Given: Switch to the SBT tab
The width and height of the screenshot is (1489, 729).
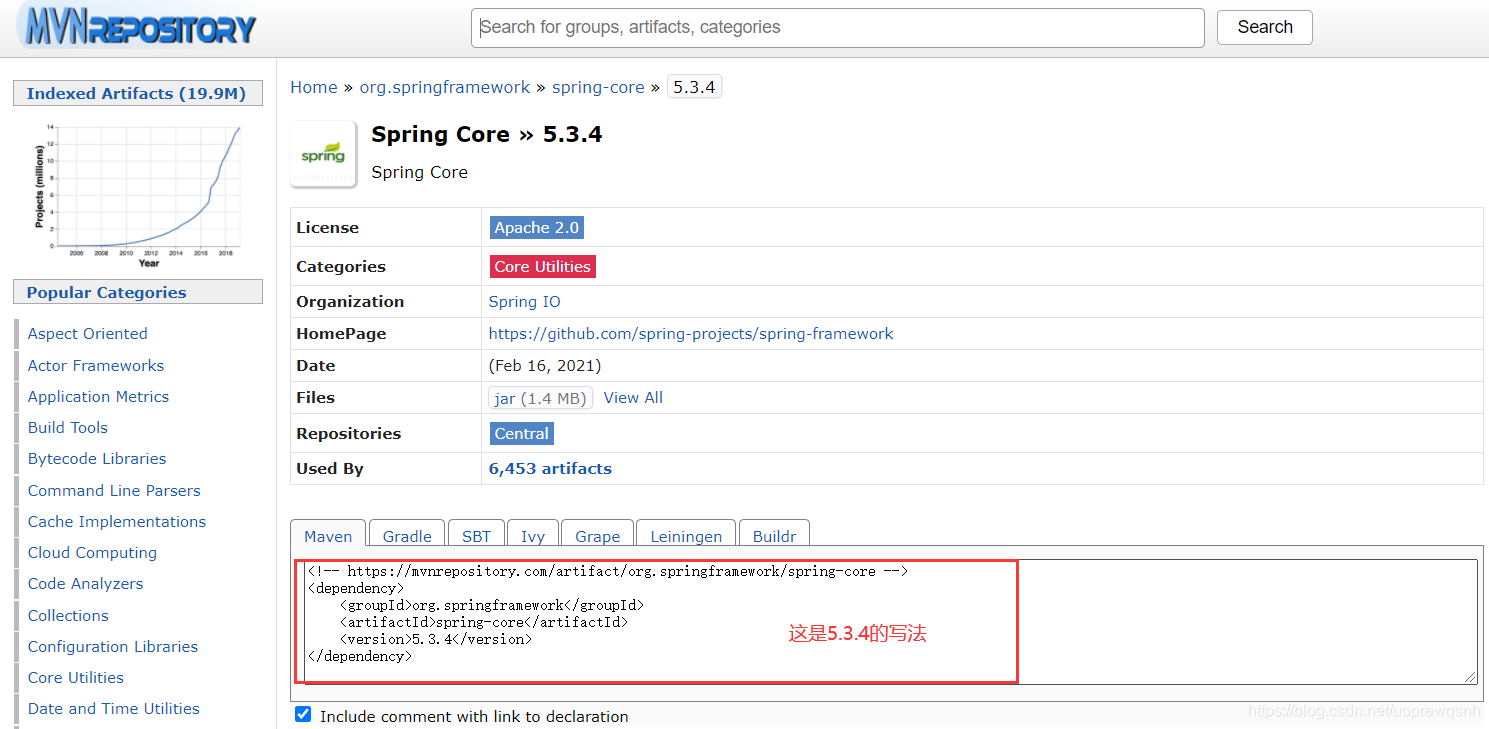Looking at the screenshot, I should point(476,536).
